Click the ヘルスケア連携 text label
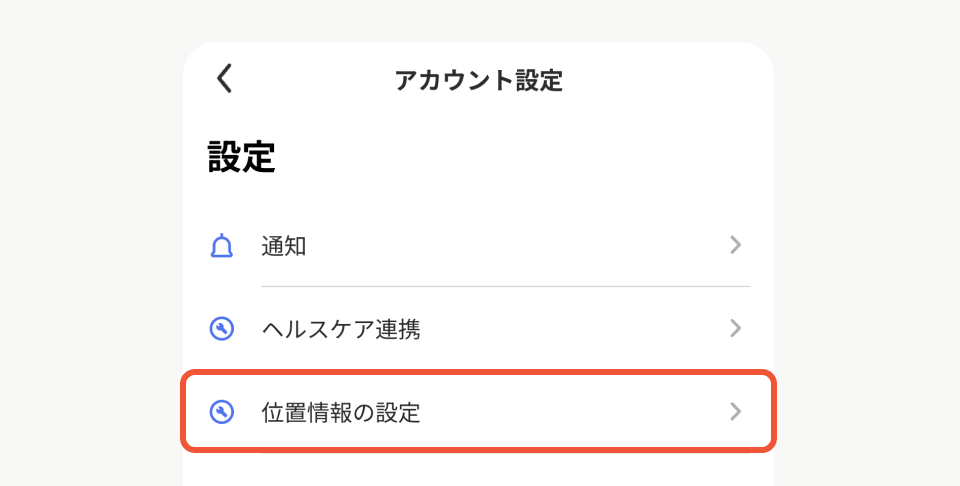This screenshot has height=486, width=960. click(x=340, y=329)
